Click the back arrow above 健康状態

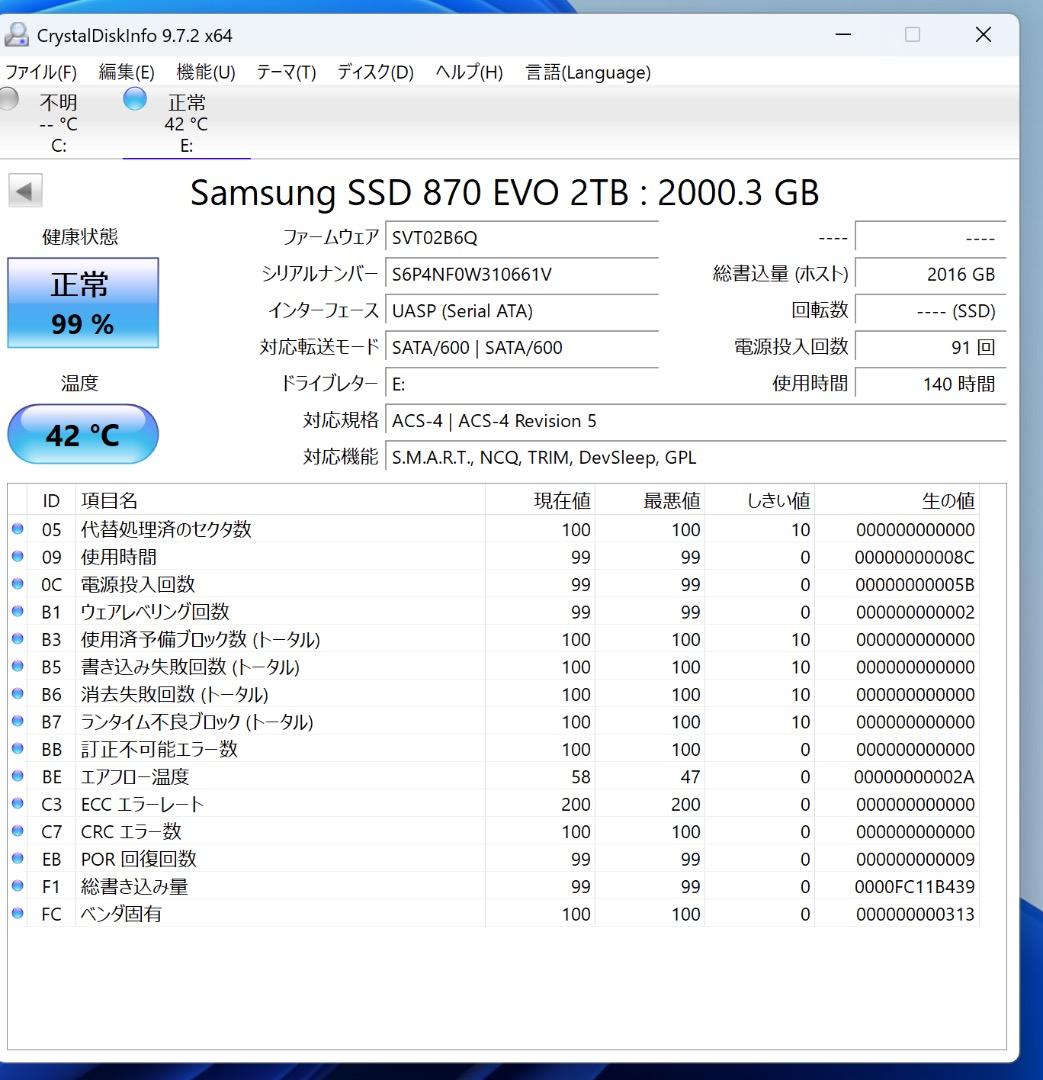(x=23, y=192)
